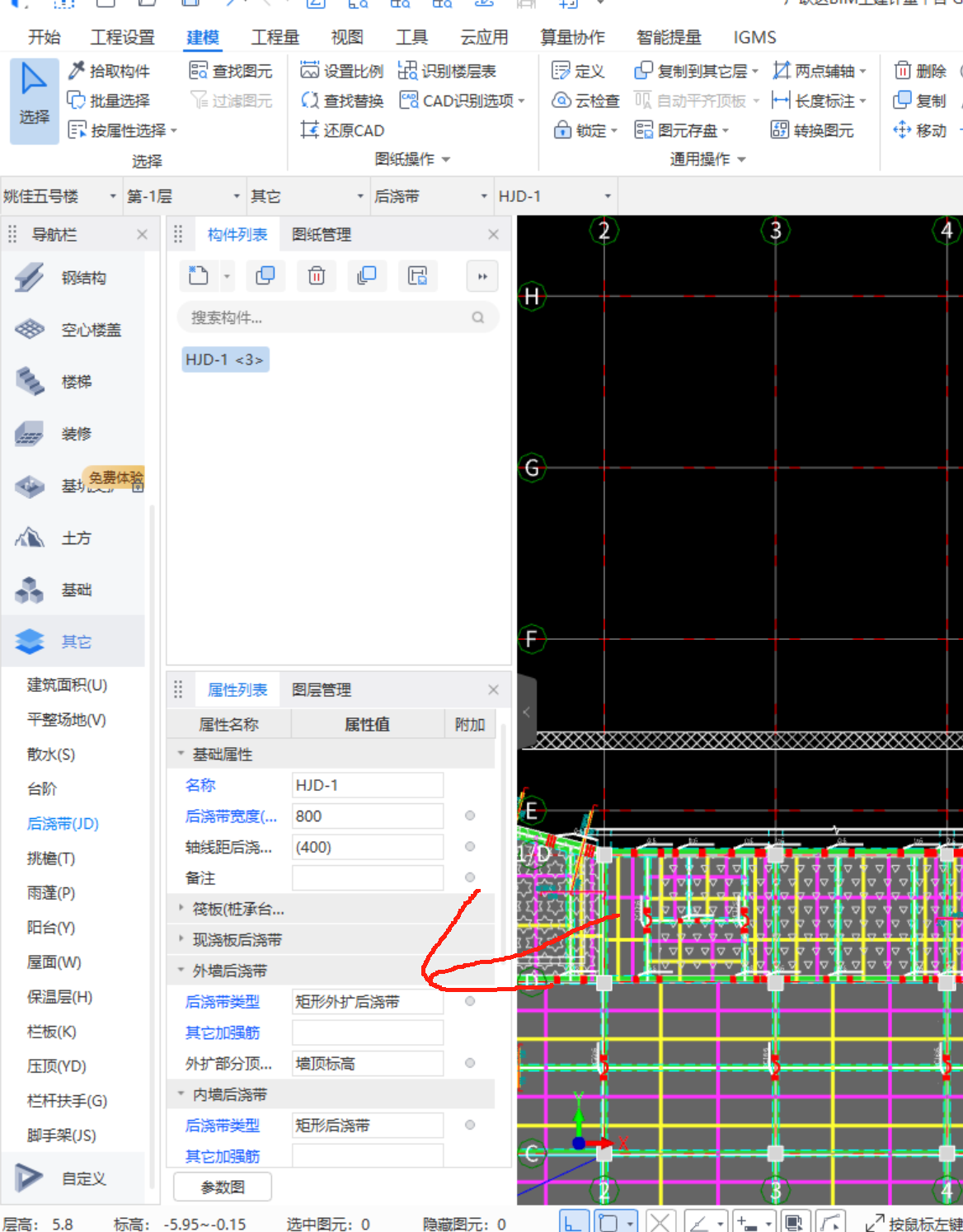Click duplicate component icon in list toolbar

pos(265,275)
